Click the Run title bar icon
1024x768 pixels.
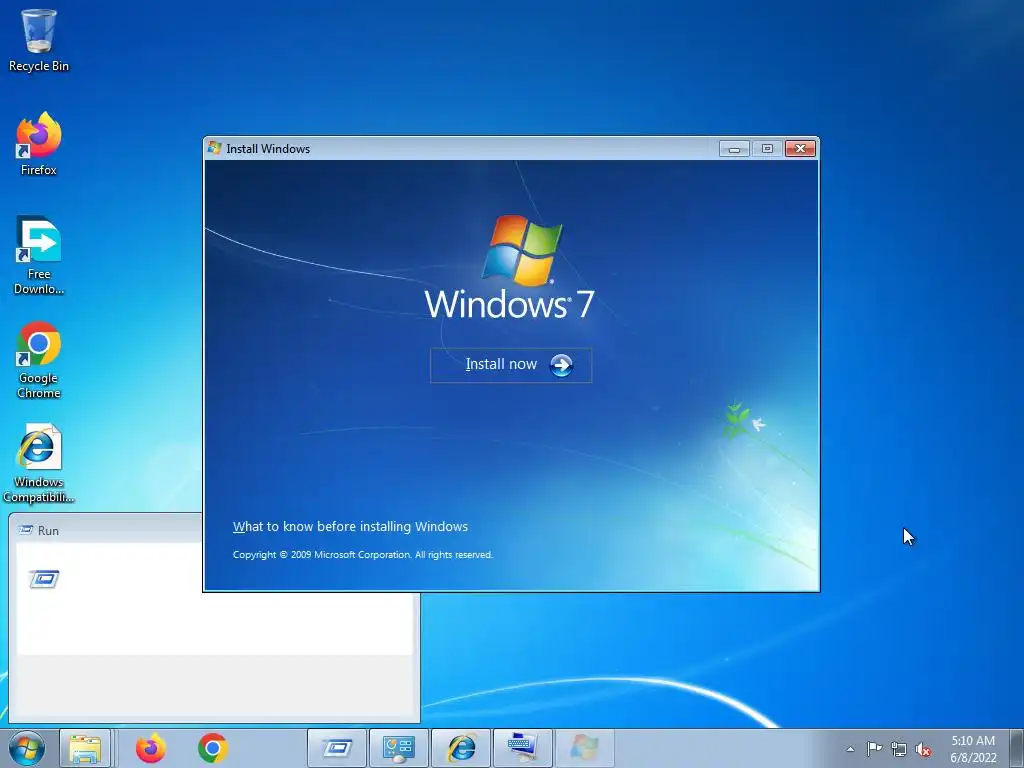pos(25,530)
